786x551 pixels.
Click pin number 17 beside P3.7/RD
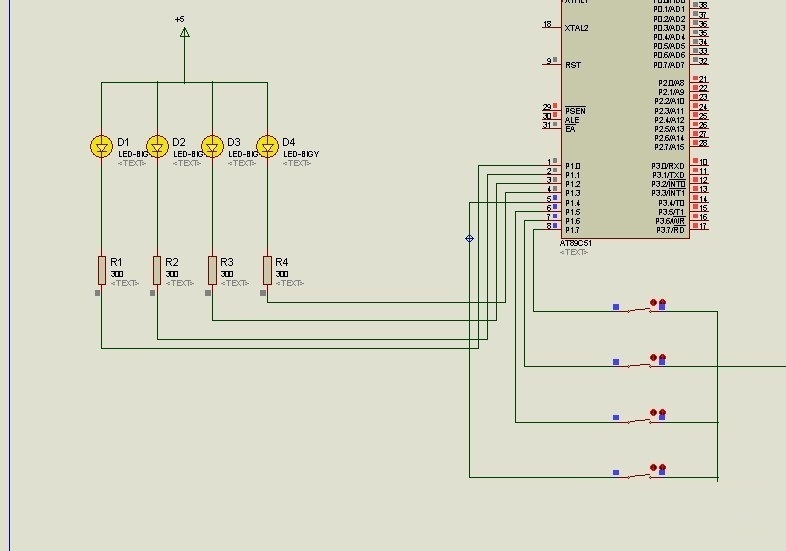point(703,226)
